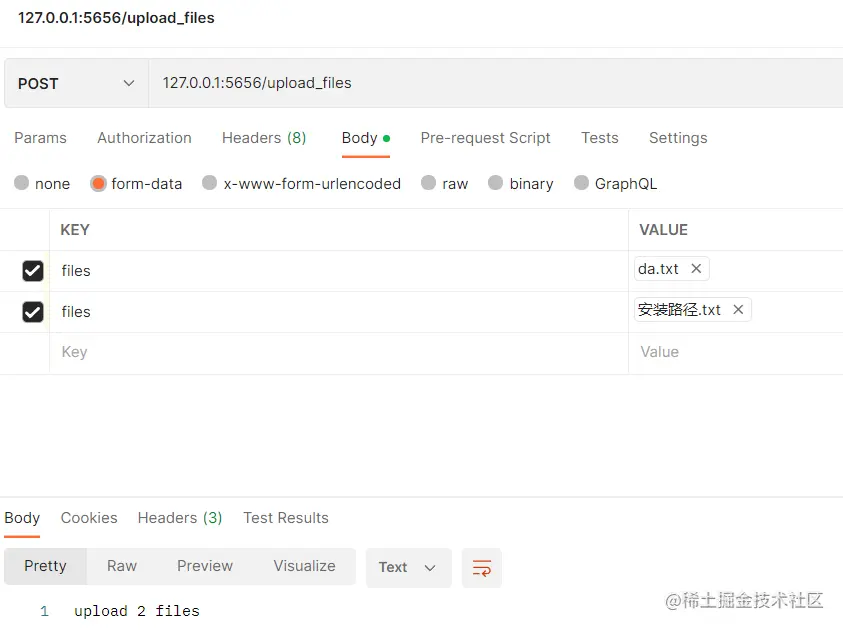The height and width of the screenshot is (630, 843).
Task: Open the Pre-request Script tab
Action: [x=485, y=138]
